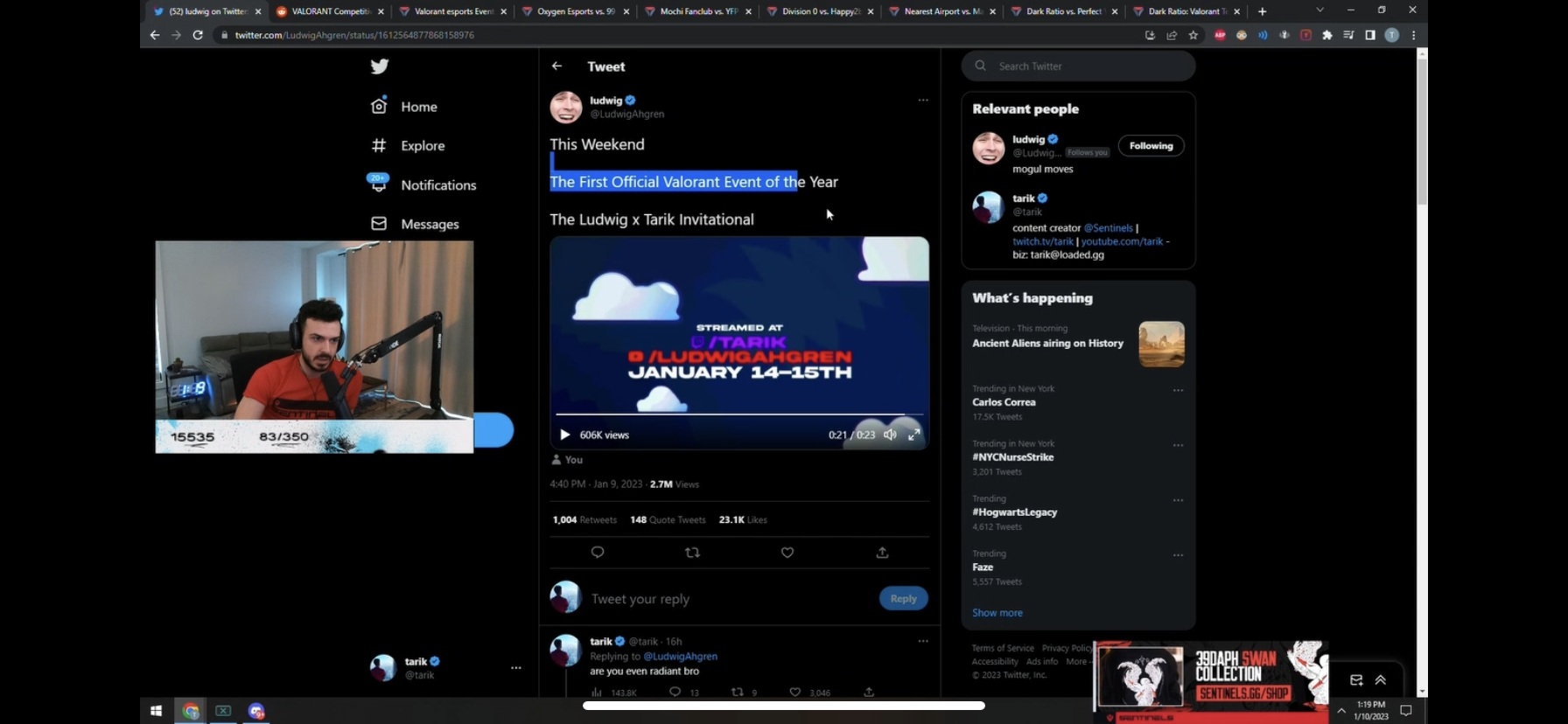The height and width of the screenshot is (724, 1568).
Task: Open Notifications in the sidebar
Action: [423, 184]
